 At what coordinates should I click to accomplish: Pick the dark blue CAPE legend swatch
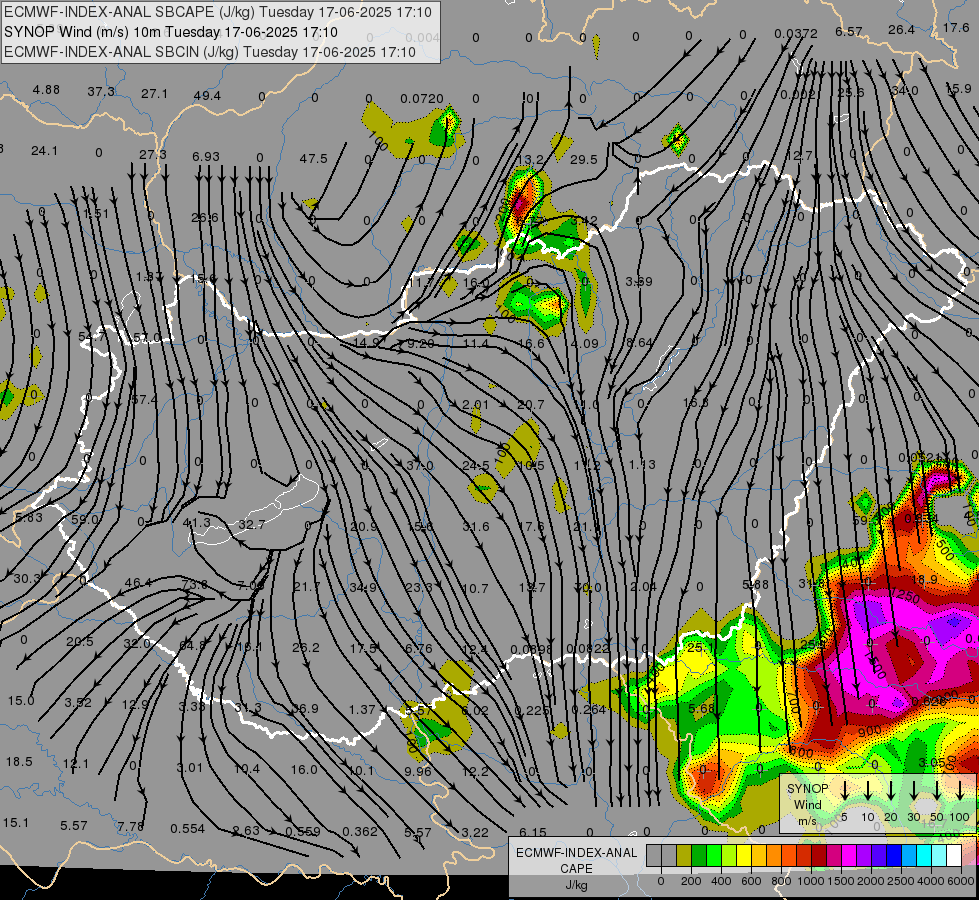point(893,855)
